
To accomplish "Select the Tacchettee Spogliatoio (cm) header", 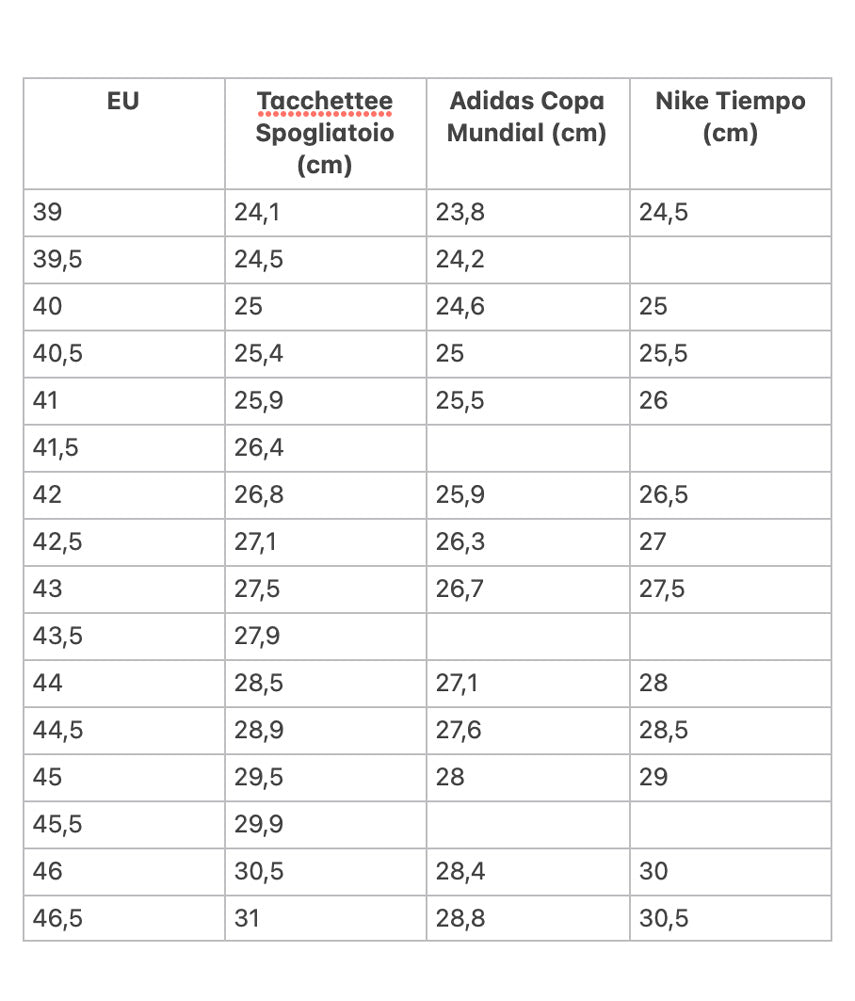I will 326,133.
